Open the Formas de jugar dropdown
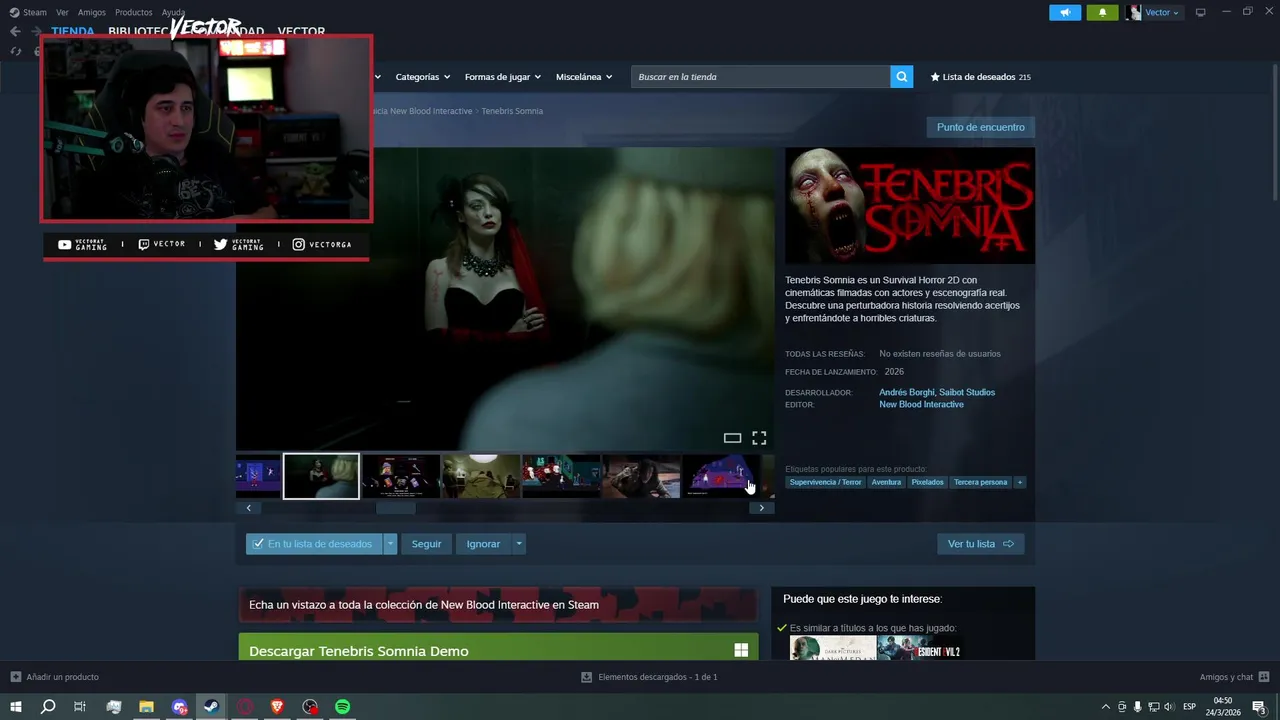Screen dimensions: 1280x720 (502, 77)
